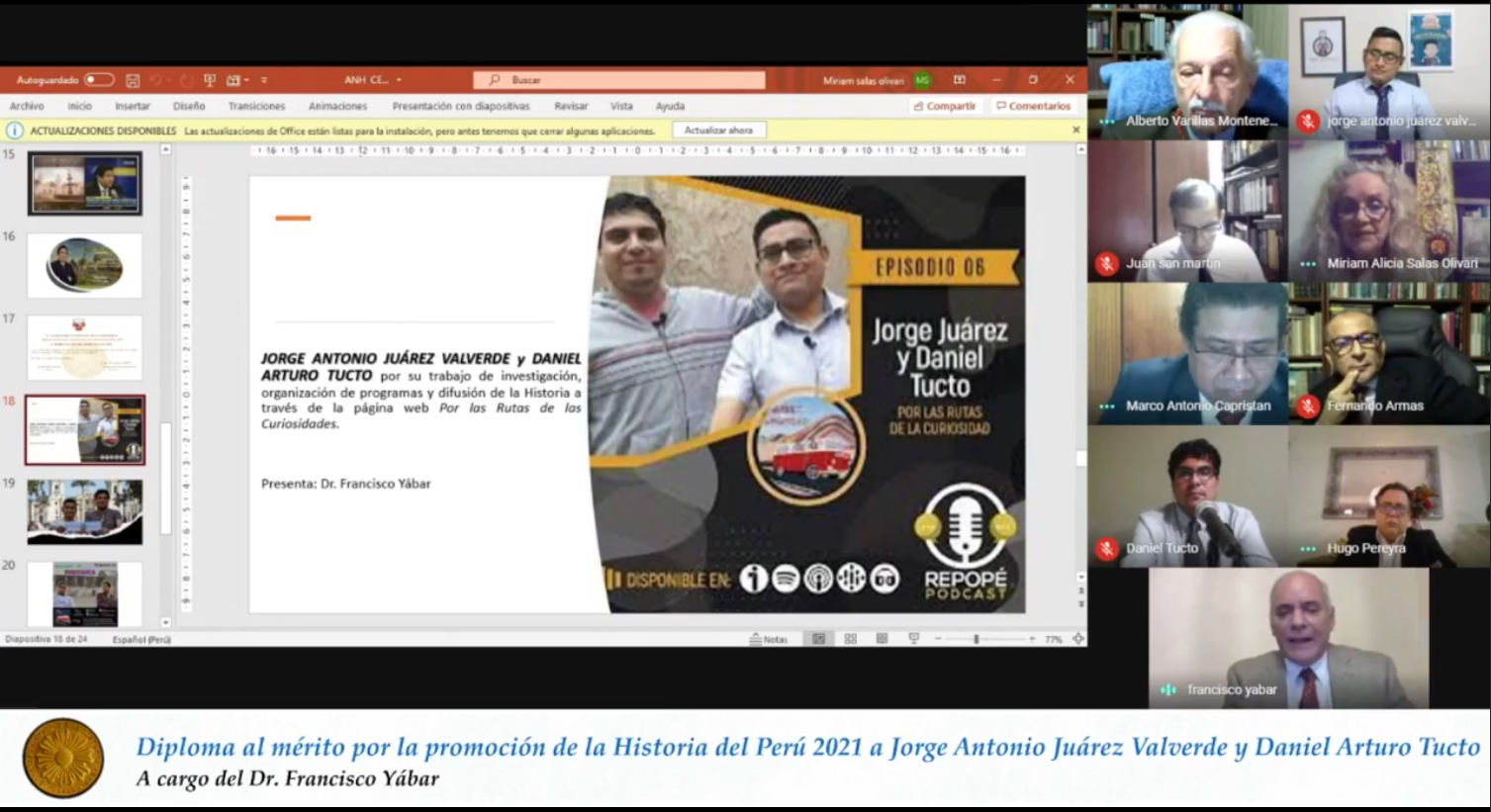Open the ribbon display options icon
The image size is (1491, 812).
click(959, 80)
